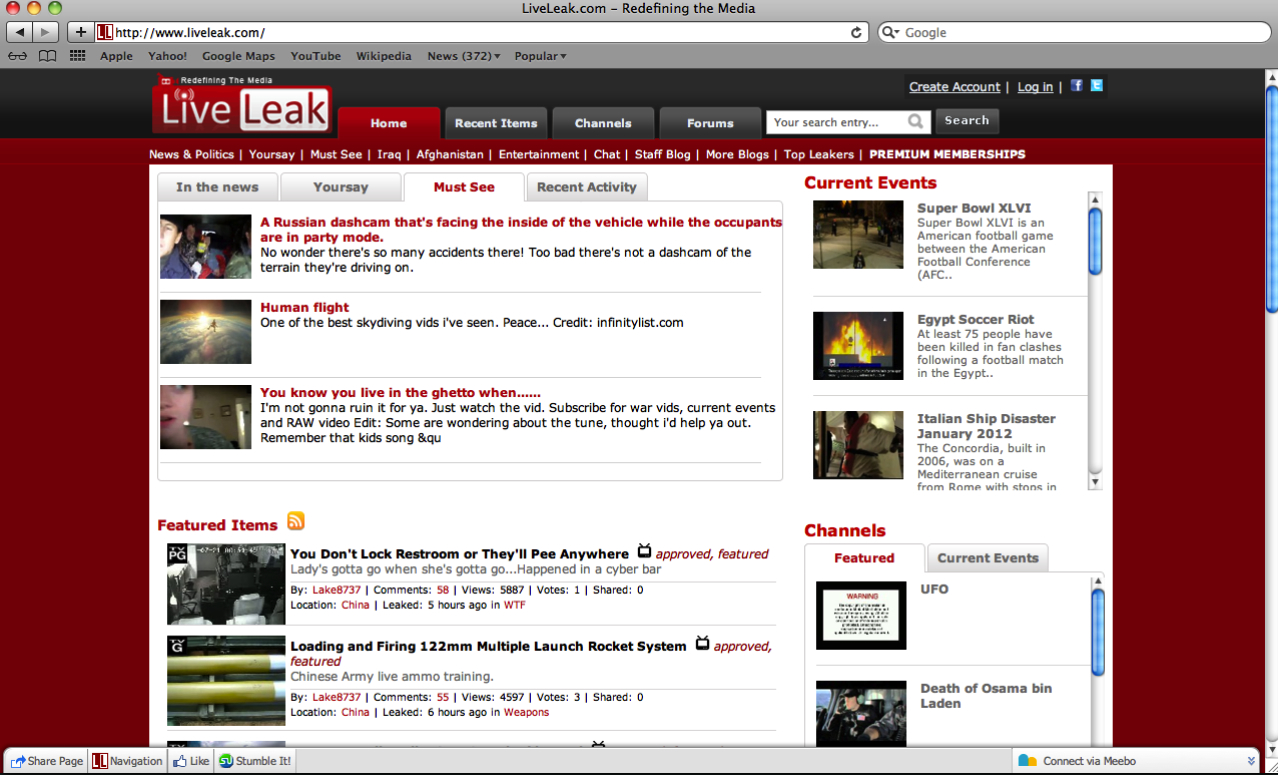Visit LiveLeak Twitter page icon

(x=1097, y=86)
